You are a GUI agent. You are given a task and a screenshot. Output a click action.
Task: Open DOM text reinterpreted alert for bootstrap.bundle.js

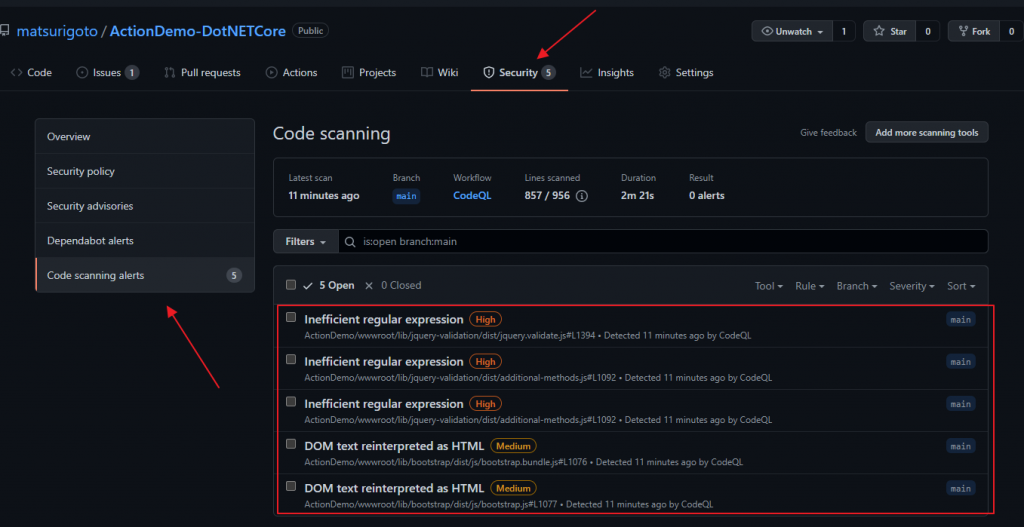394,446
